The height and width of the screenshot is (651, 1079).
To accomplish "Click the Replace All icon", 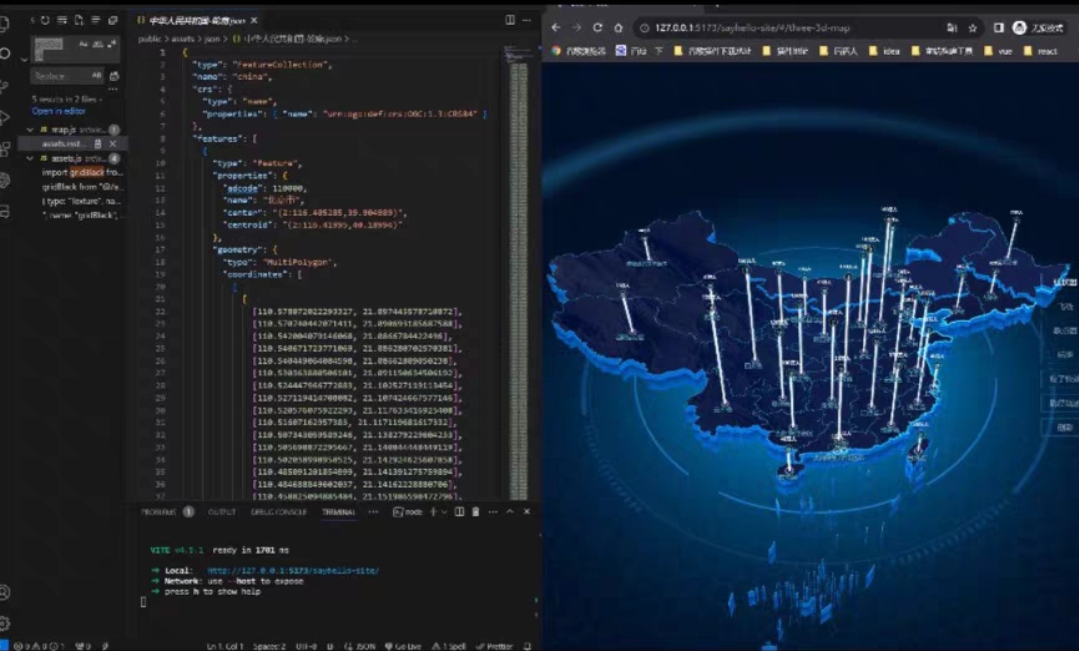I will [x=114, y=76].
